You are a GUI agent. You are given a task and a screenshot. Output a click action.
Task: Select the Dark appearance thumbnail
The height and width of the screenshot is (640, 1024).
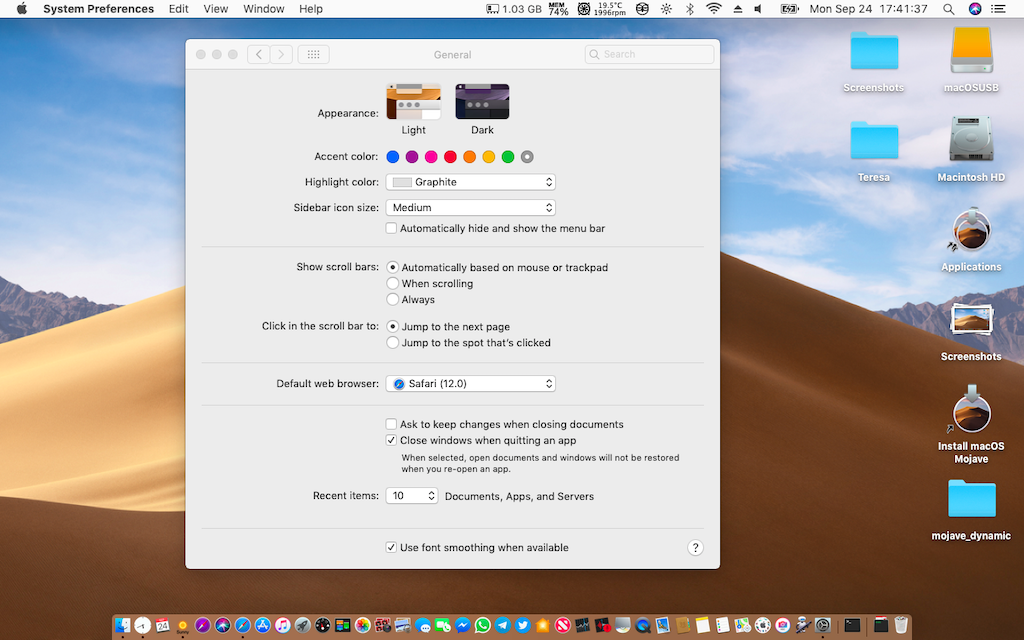pos(482,102)
